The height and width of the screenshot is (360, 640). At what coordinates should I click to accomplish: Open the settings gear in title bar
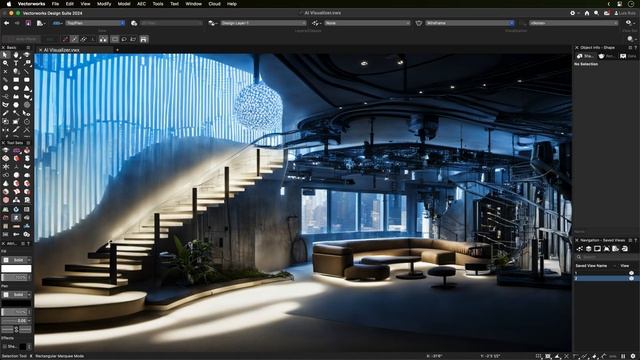click(x=572, y=13)
